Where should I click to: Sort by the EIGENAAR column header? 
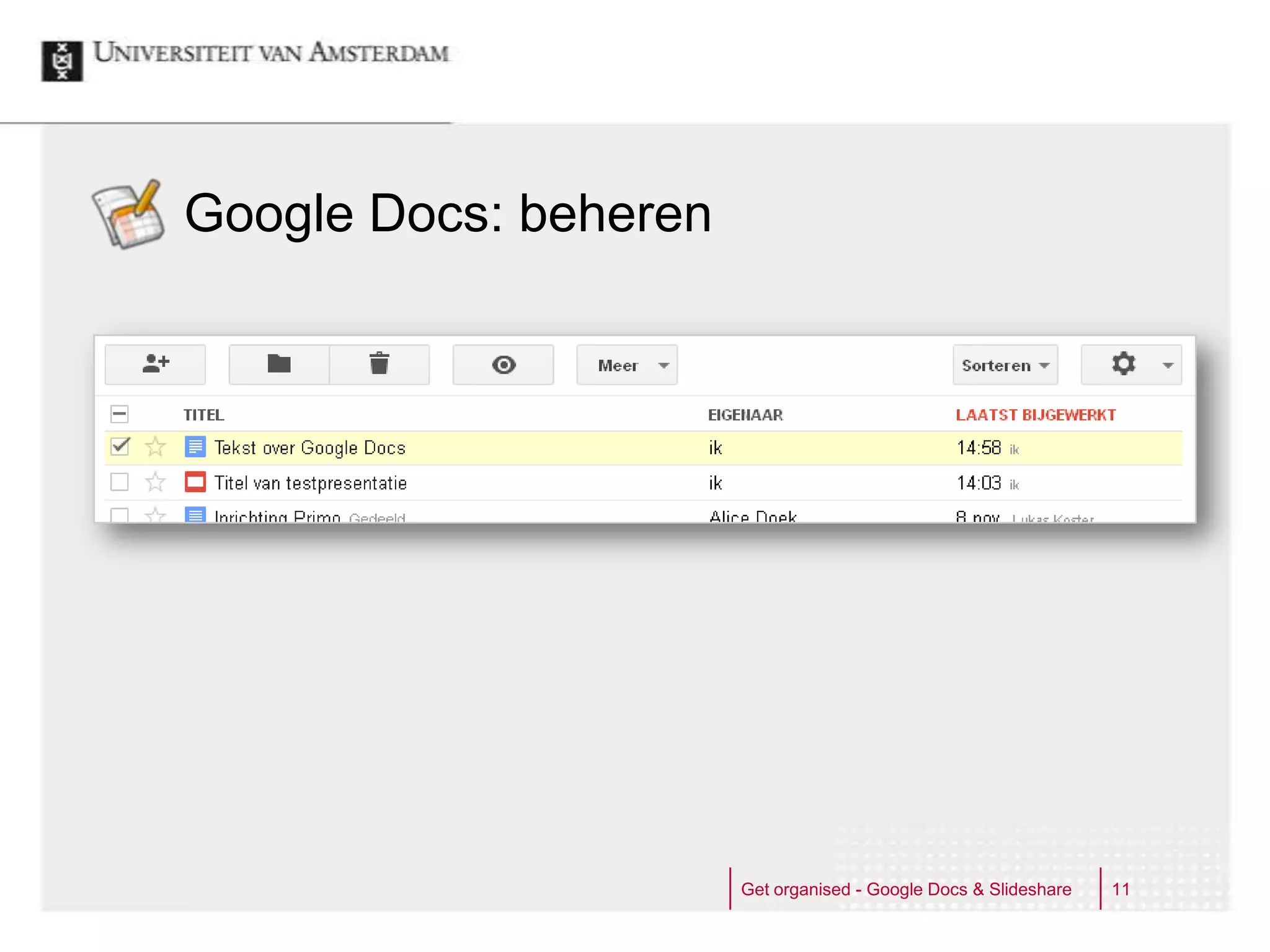coord(745,415)
